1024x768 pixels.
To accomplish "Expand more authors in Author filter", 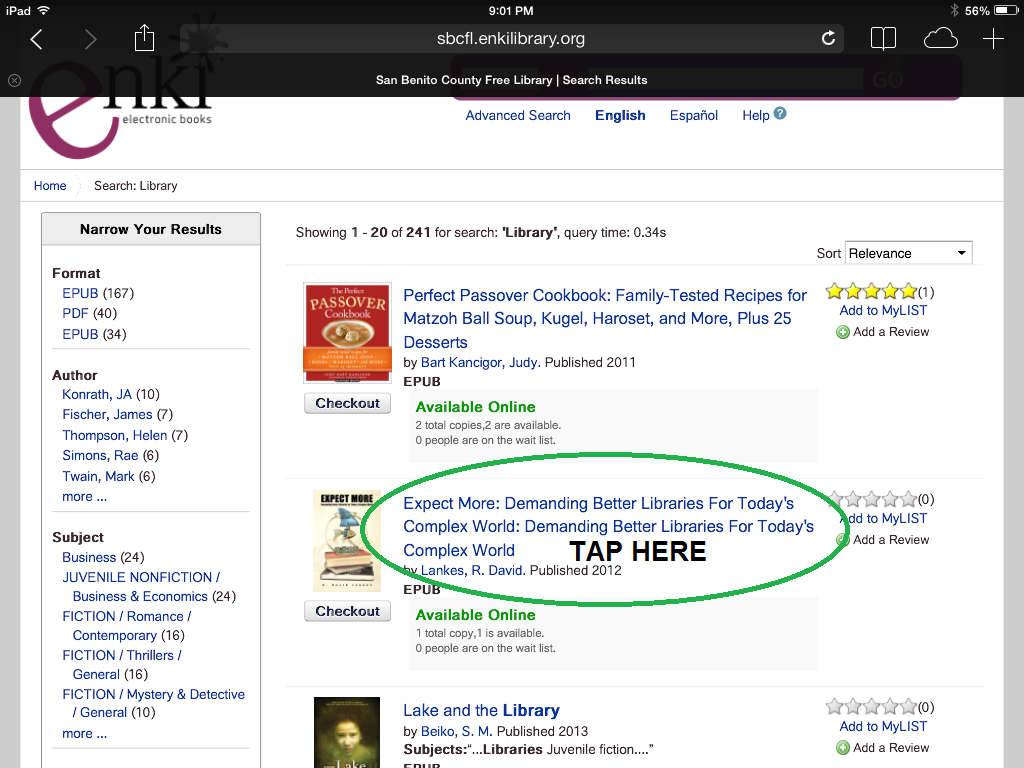I will point(84,497).
